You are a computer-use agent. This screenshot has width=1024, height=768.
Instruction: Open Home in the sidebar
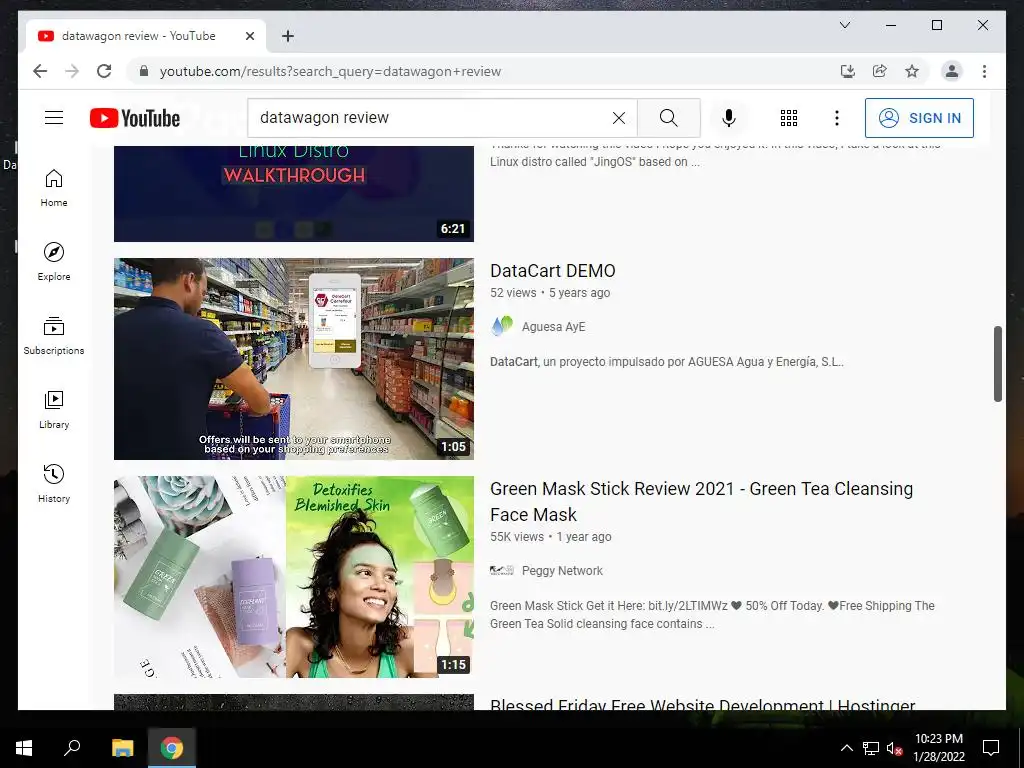(x=54, y=188)
